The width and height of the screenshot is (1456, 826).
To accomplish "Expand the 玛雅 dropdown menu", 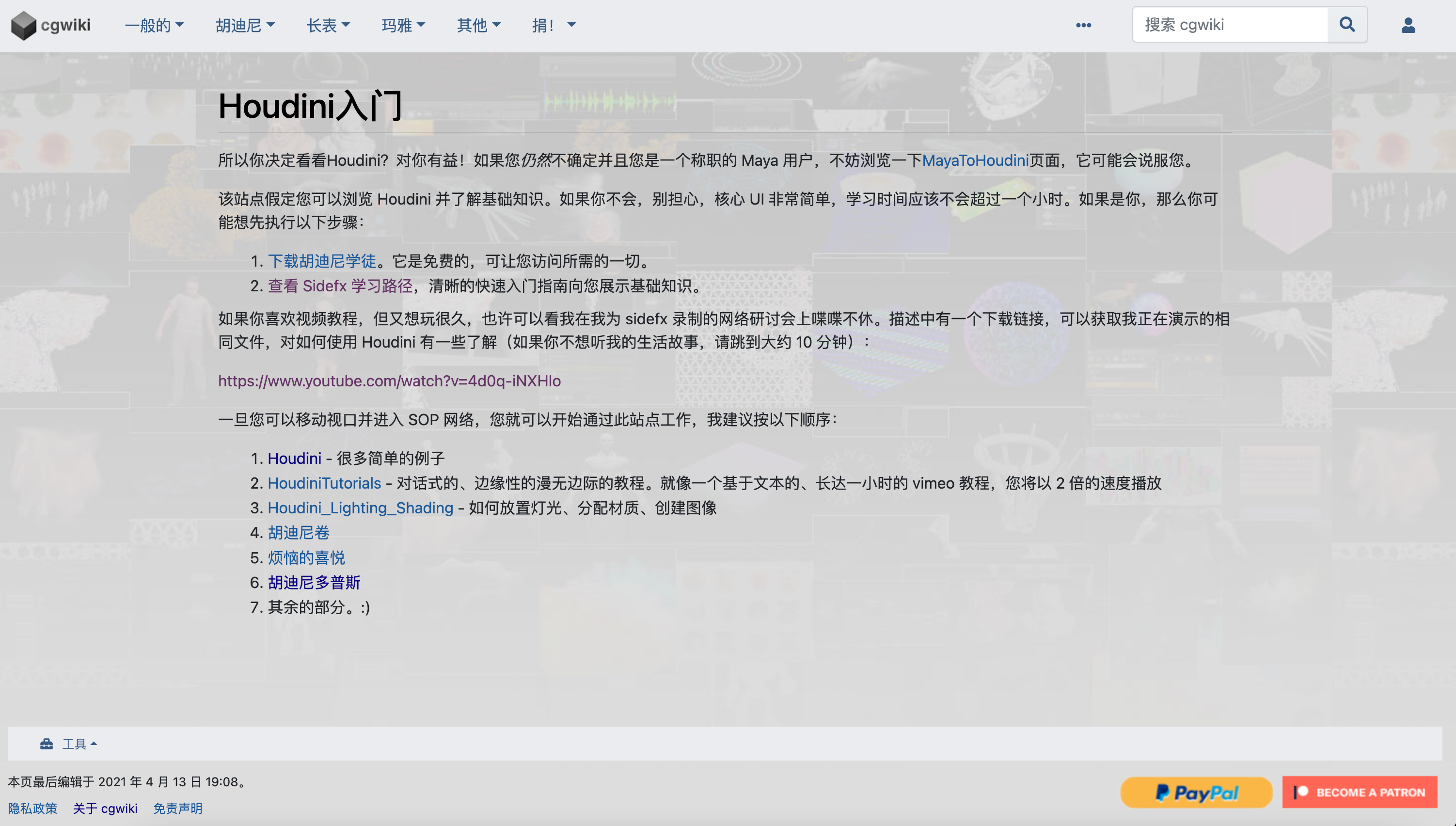I will pyautogui.click(x=403, y=25).
